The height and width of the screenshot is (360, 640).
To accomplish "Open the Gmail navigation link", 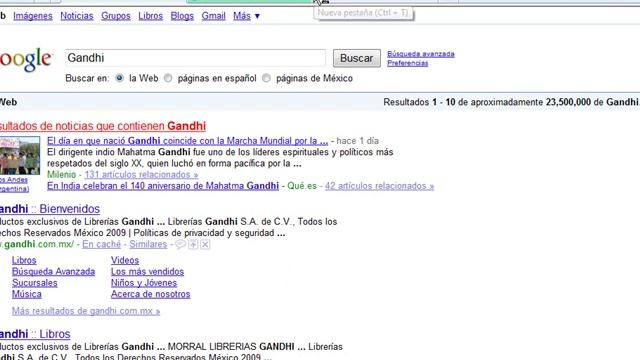I will (x=213, y=16).
